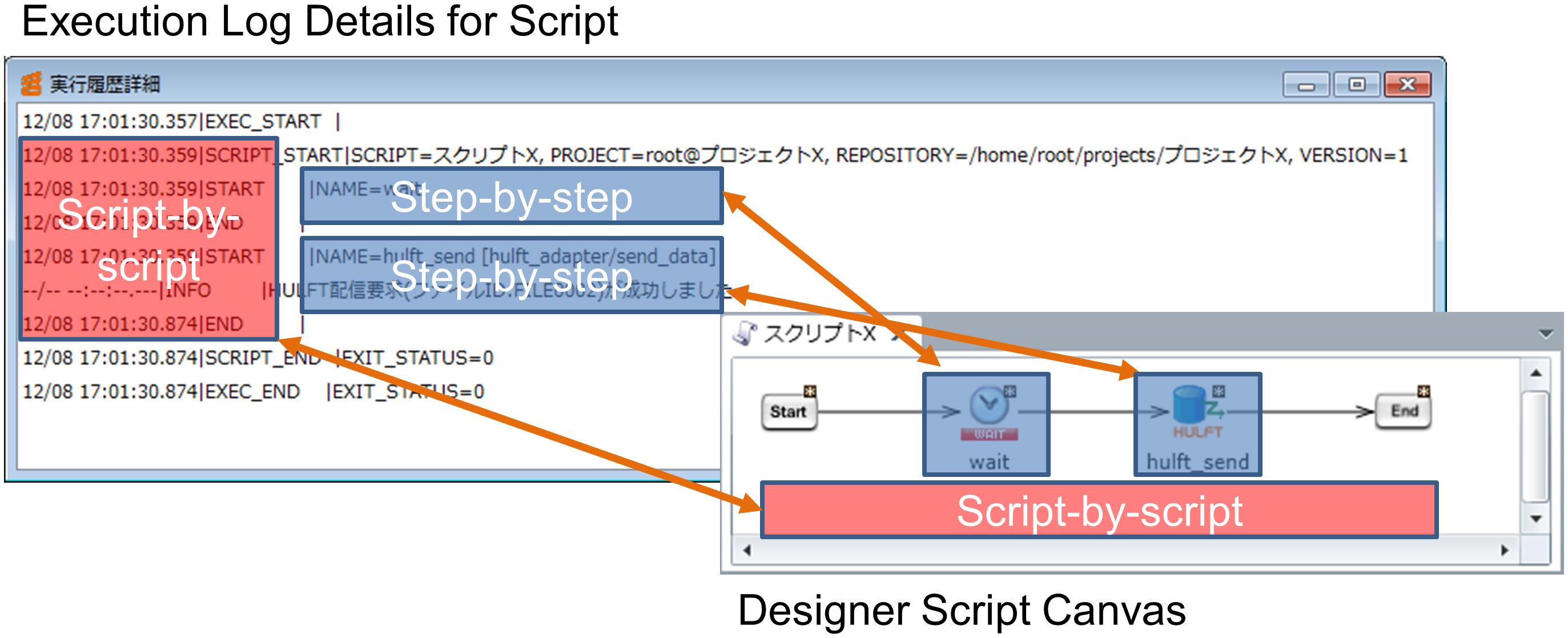Click the canvas vertical scrollbar thumb
Viewport: 1568px width, 638px height.
[1536, 446]
